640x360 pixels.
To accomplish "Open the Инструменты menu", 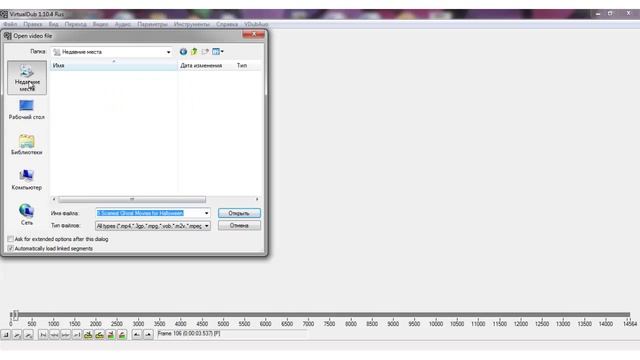I will click(x=191, y=24).
